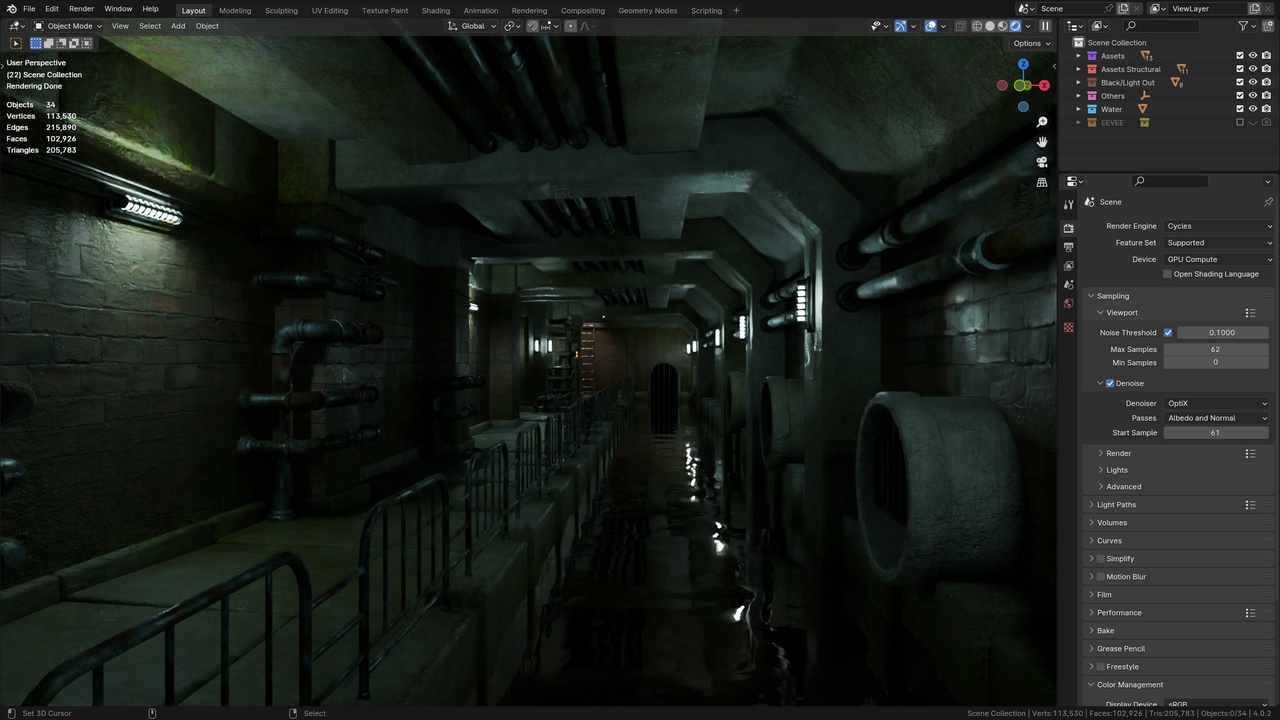
Task: Disable Others collection in renders
Action: click(x=1266, y=96)
